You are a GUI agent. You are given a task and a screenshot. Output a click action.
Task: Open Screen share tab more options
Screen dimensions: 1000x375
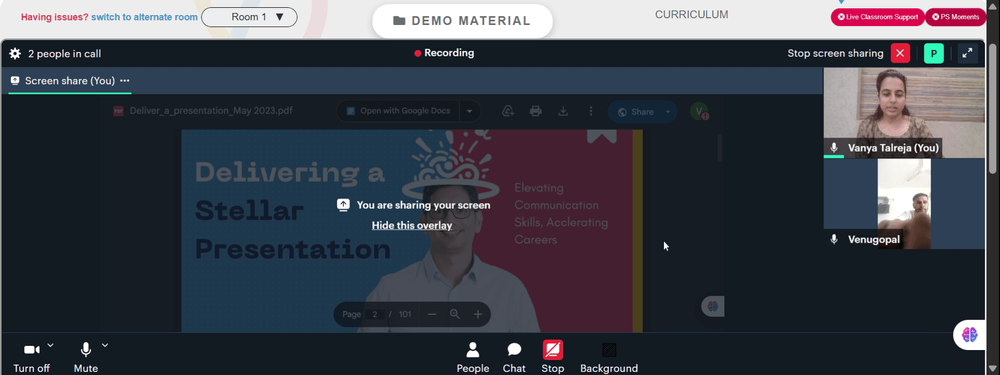pyautogui.click(x=125, y=81)
